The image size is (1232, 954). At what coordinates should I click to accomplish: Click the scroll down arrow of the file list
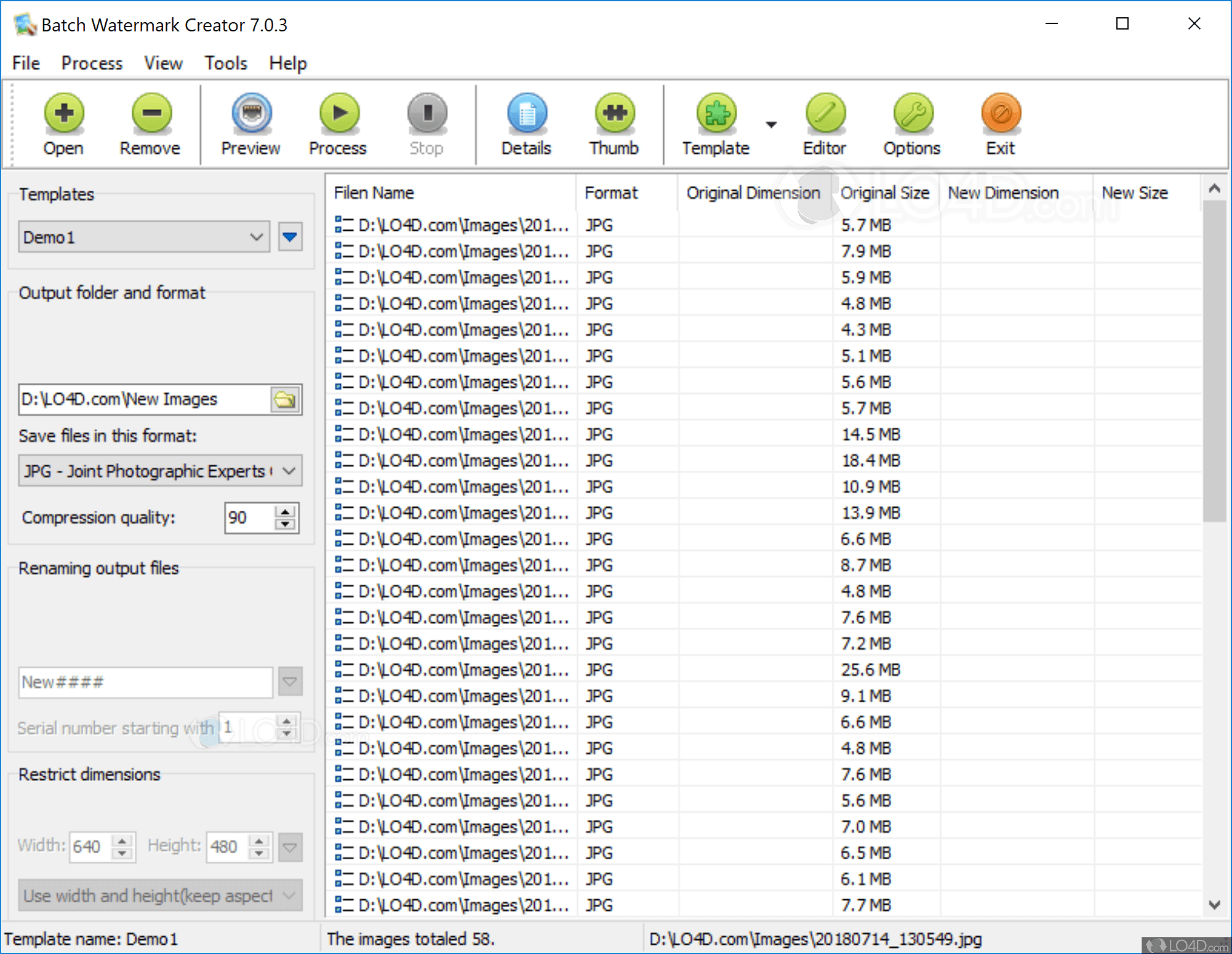point(1214,904)
